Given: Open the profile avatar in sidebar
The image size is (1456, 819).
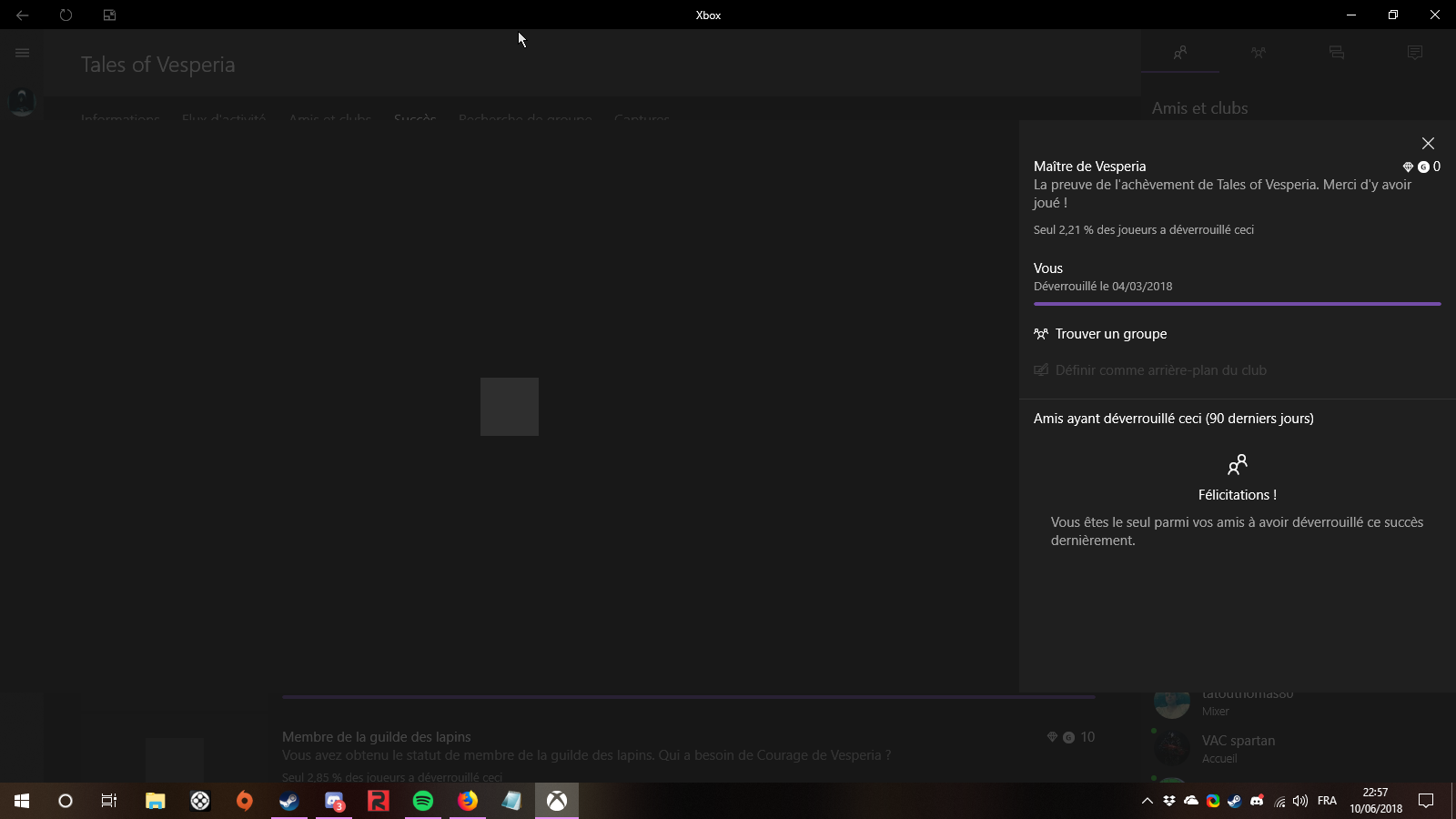Looking at the screenshot, I should click(x=22, y=101).
